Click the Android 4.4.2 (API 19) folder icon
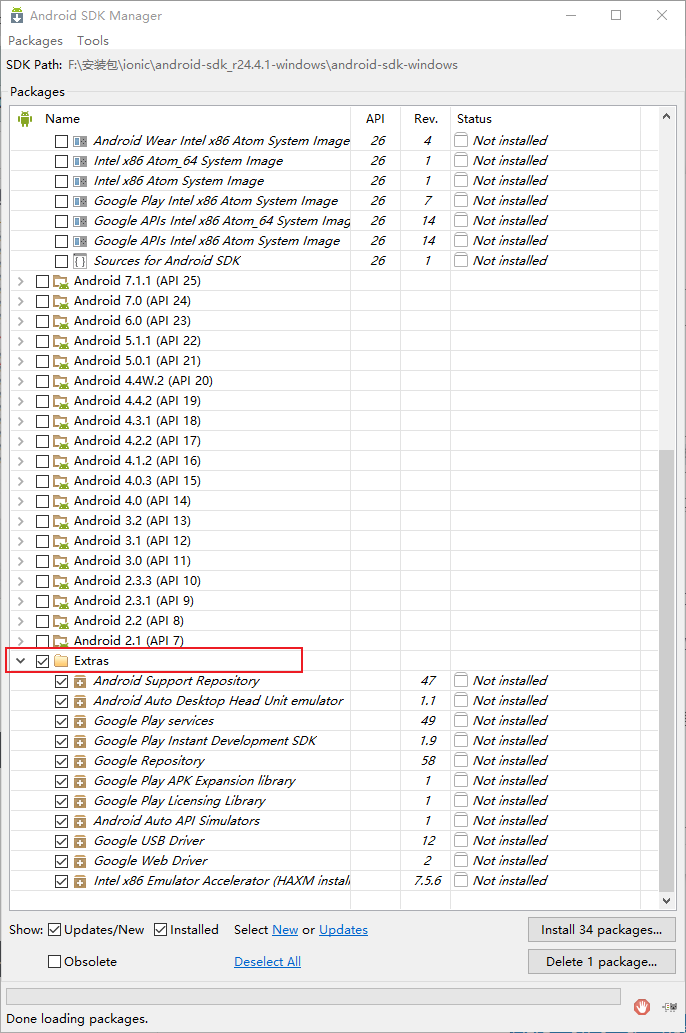 point(61,401)
